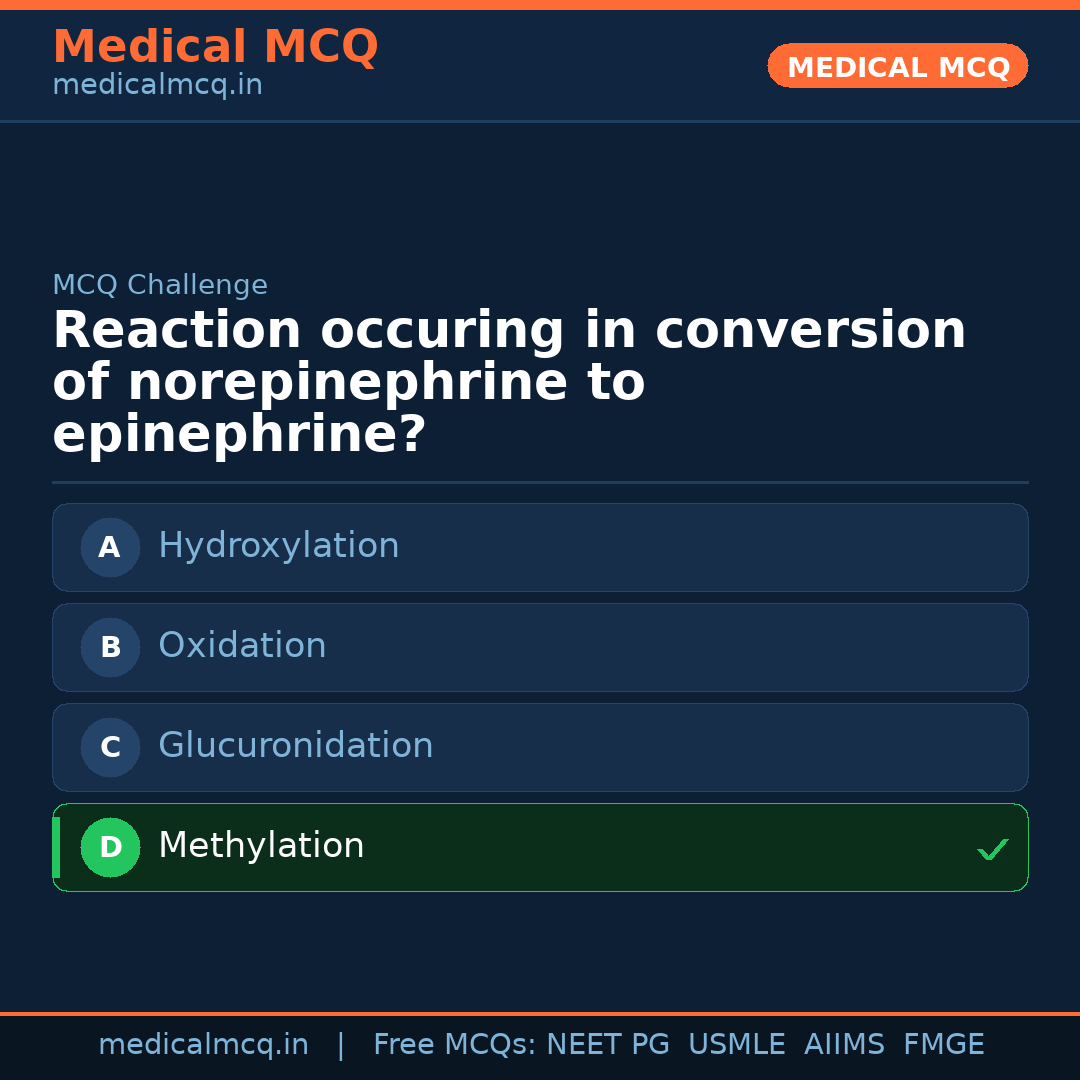The width and height of the screenshot is (1080, 1080).
Task: Click the large orange Medical MCQ title
Action: click(215, 47)
